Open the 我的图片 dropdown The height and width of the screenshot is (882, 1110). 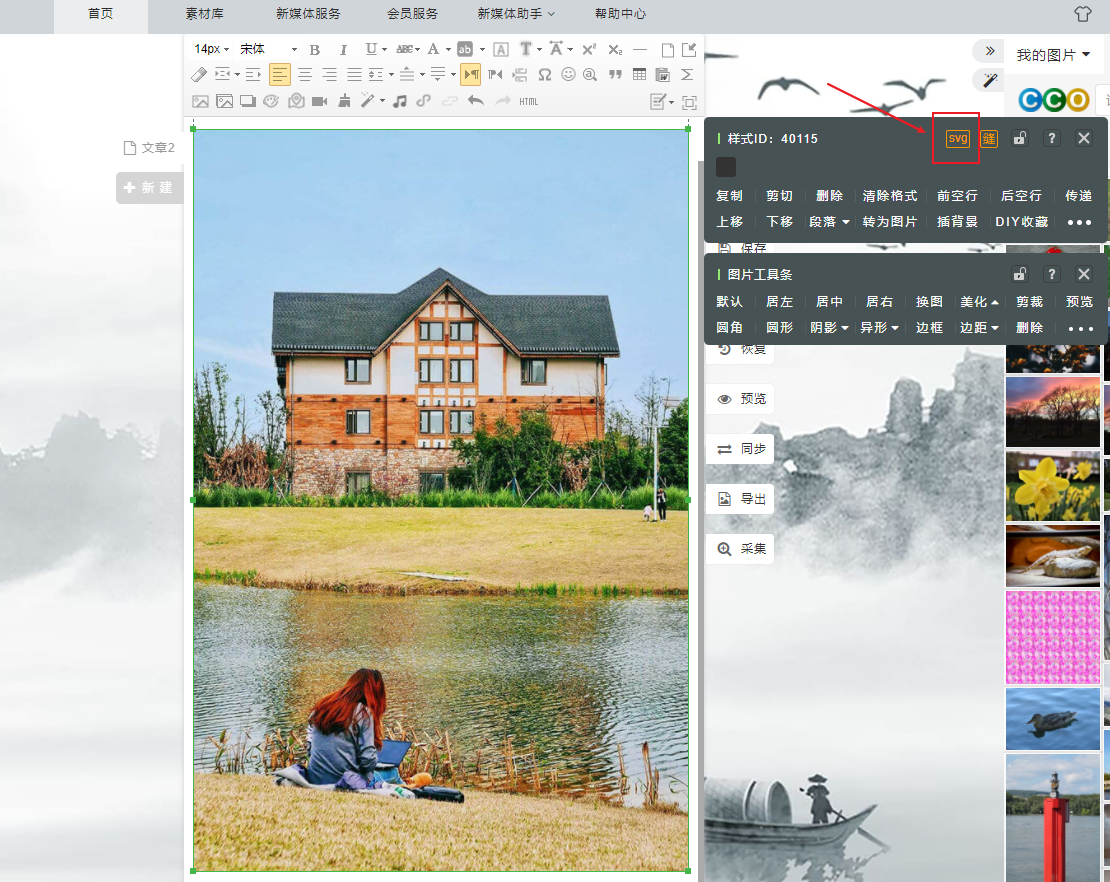tap(1053, 55)
